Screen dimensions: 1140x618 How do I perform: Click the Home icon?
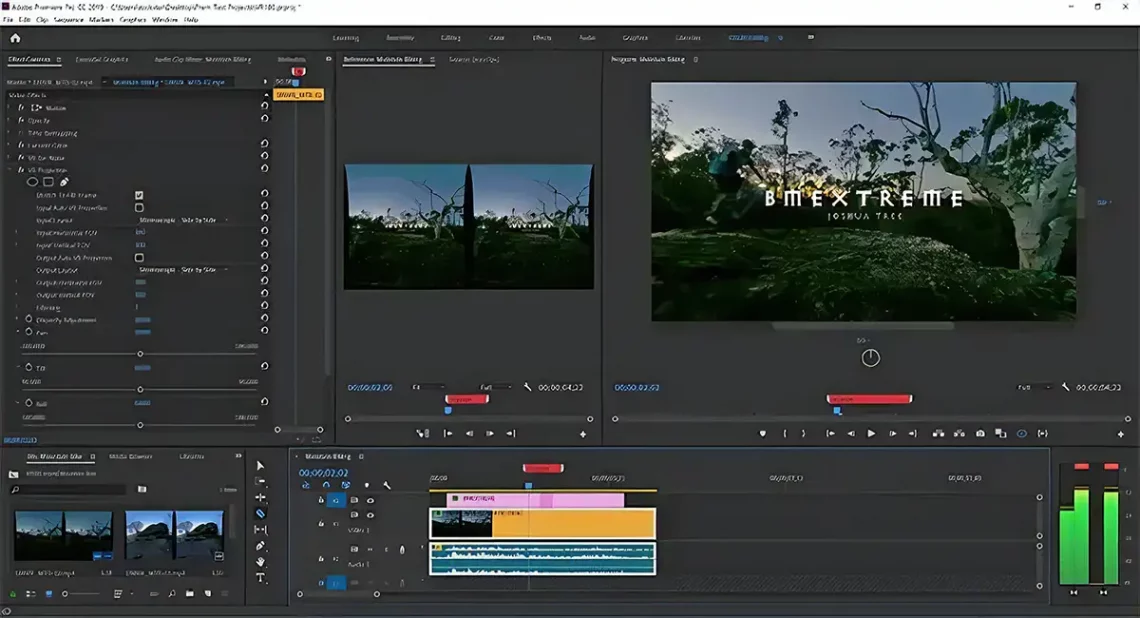coord(15,38)
